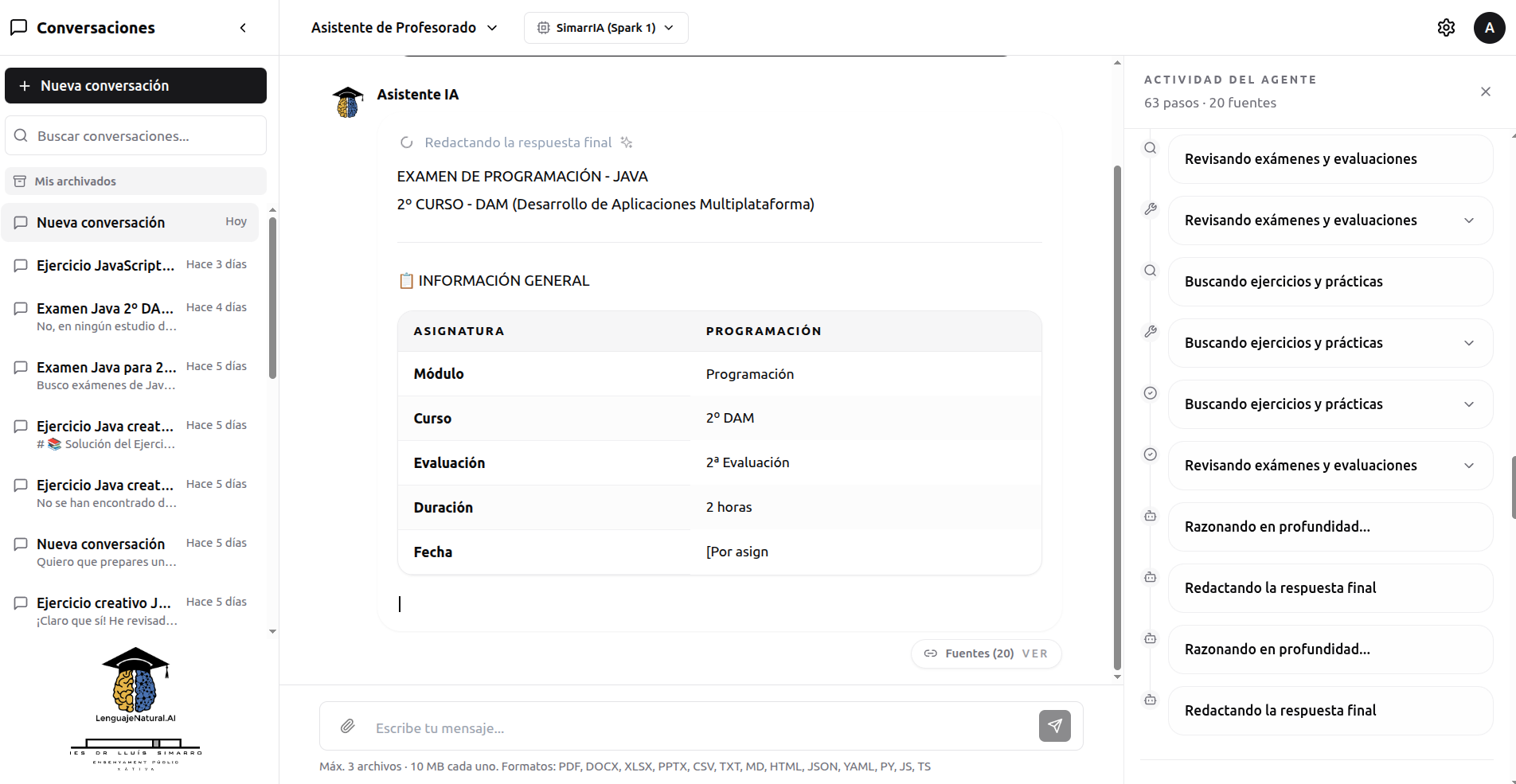Expand the last Buscando ejercicios y prácticas step
This screenshot has height=784, width=1516.
click(1330, 404)
